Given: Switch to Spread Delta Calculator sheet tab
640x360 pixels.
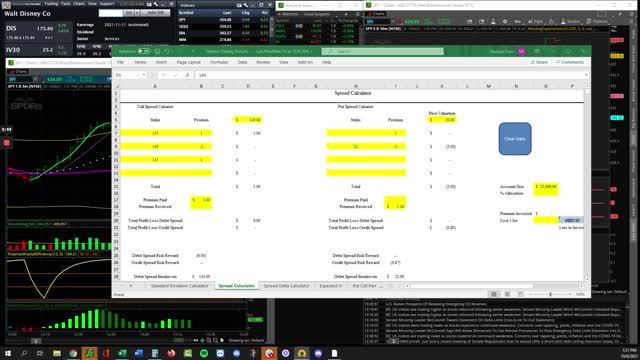Looking at the screenshot, I should coord(286,286).
